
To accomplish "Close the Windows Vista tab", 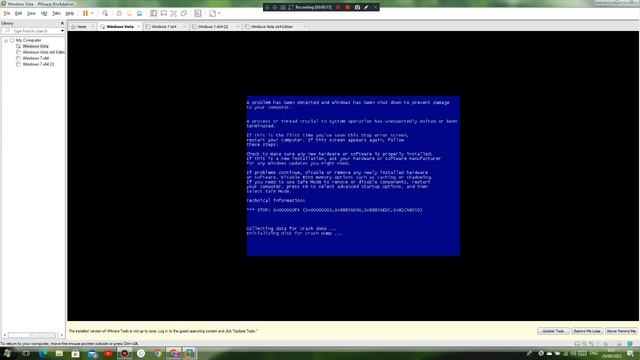I will point(138,27).
